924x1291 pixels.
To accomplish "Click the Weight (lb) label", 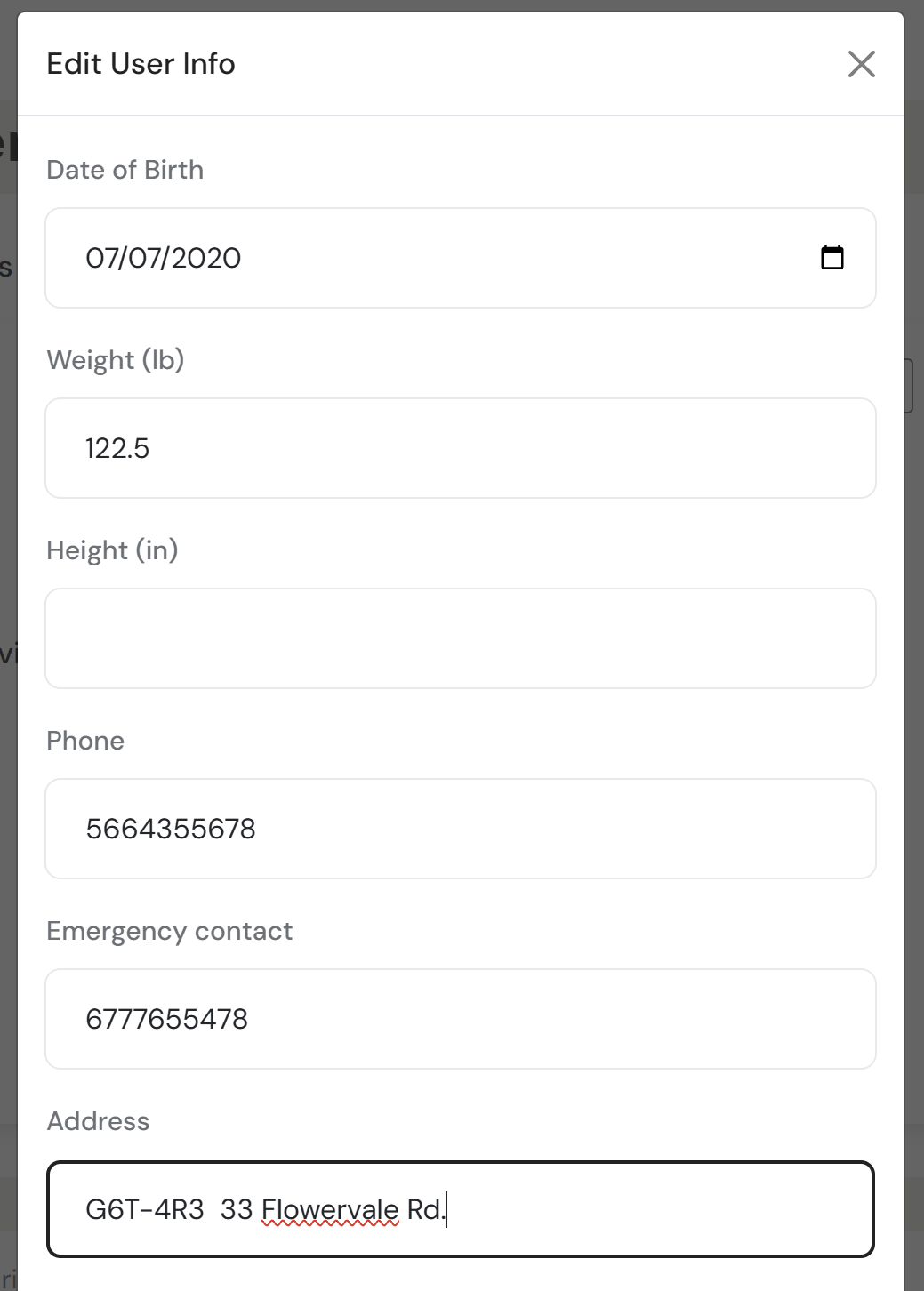I will (x=115, y=360).
